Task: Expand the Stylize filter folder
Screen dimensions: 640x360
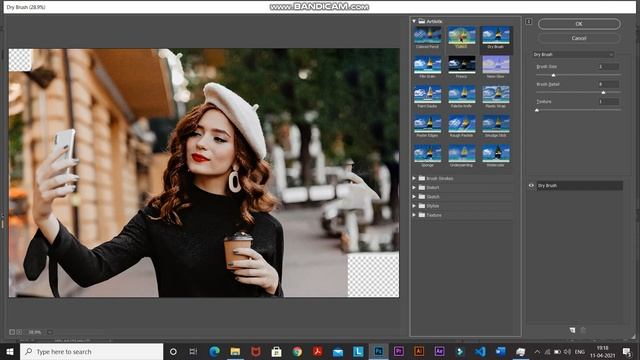Action: 414,206
